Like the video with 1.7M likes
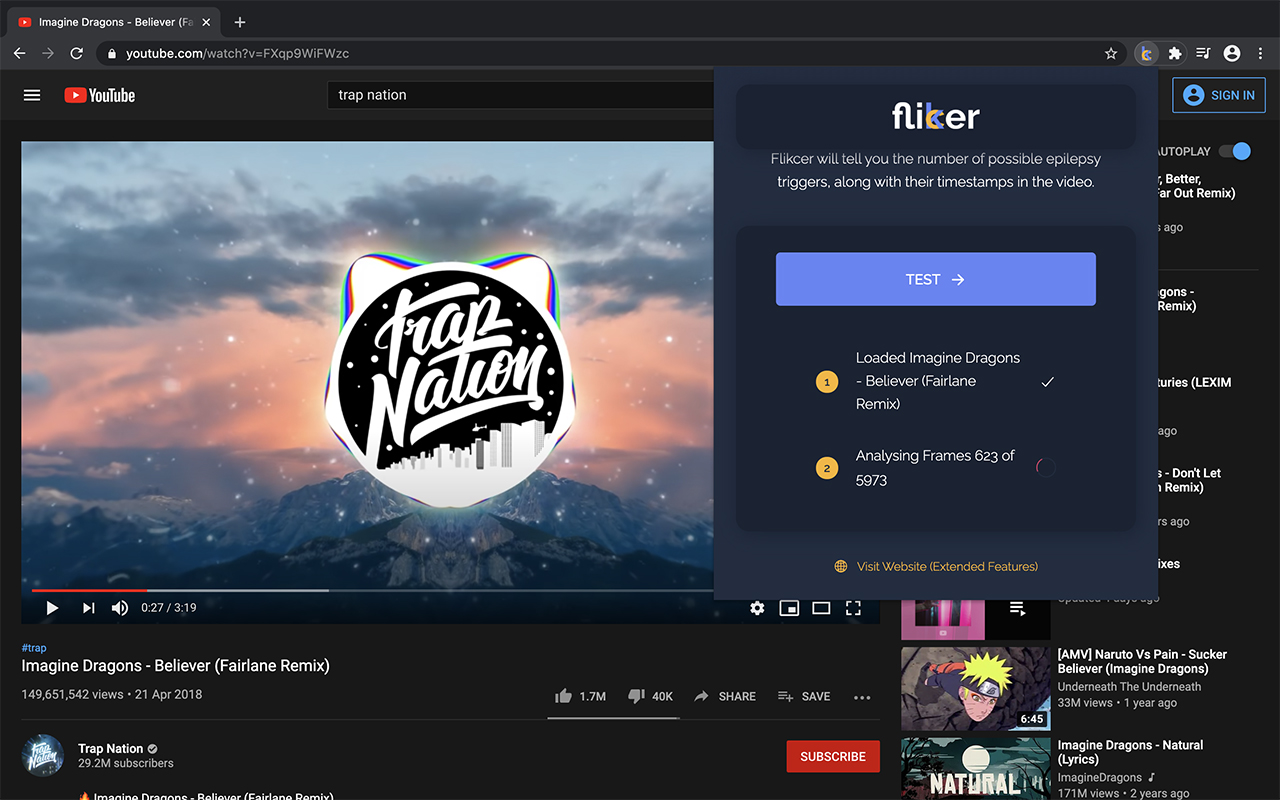This screenshot has height=800, width=1280. coord(580,696)
